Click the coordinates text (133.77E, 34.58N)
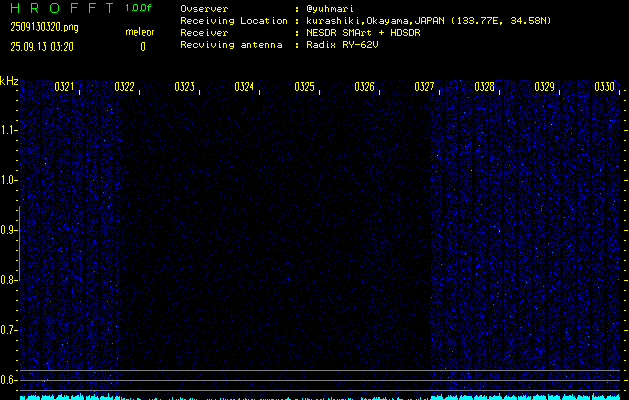629x400 pixels. [501, 21]
